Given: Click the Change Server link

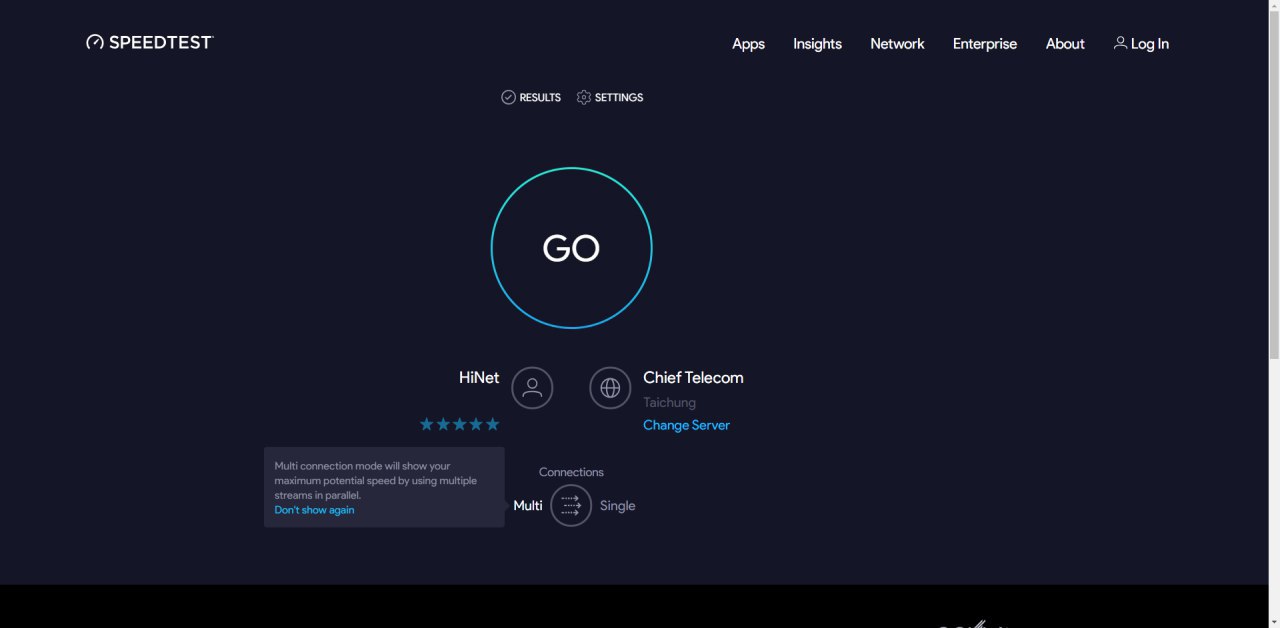Looking at the screenshot, I should tap(686, 425).
